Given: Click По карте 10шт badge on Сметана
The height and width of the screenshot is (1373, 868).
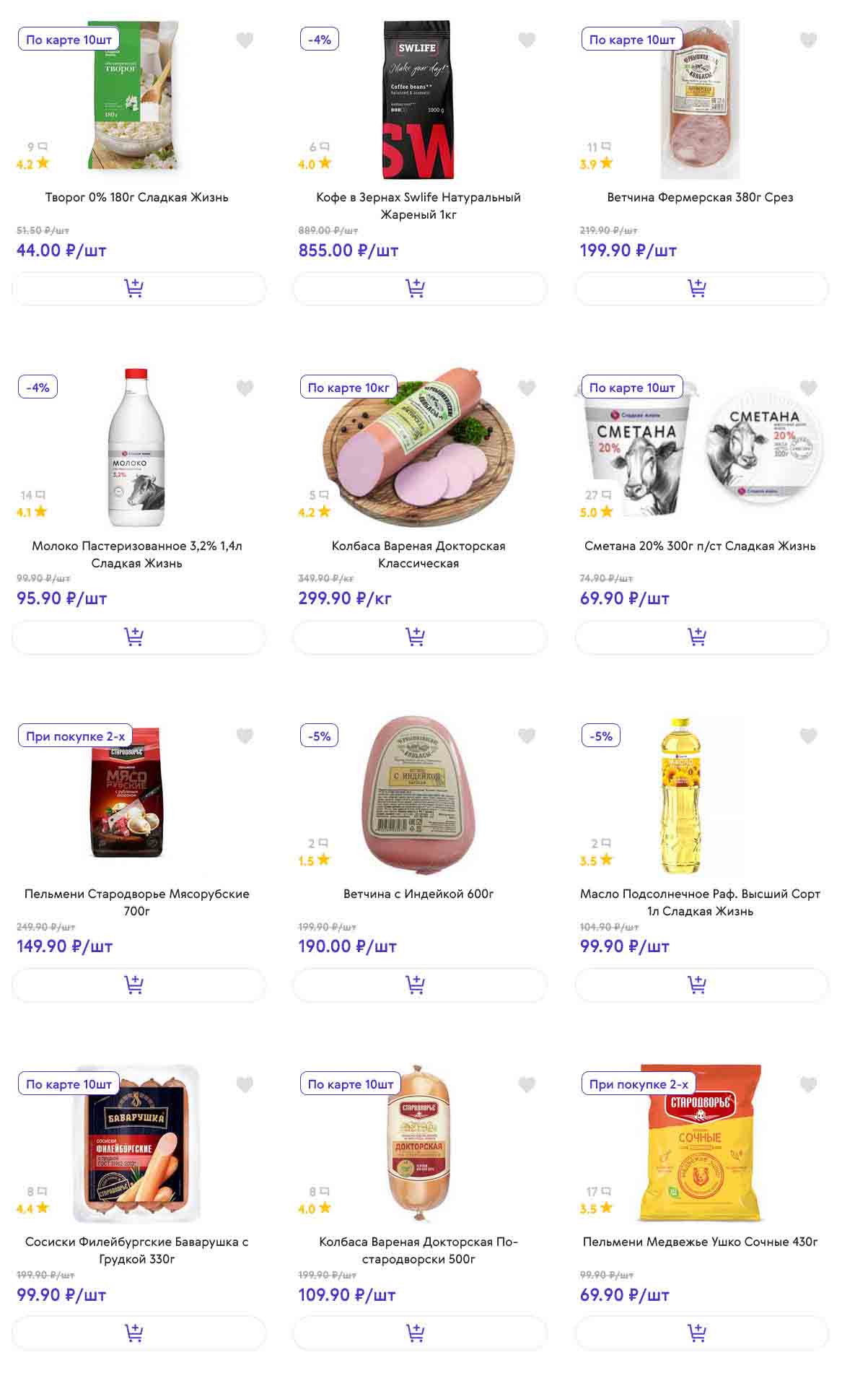Looking at the screenshot, I should pos(631,388).
